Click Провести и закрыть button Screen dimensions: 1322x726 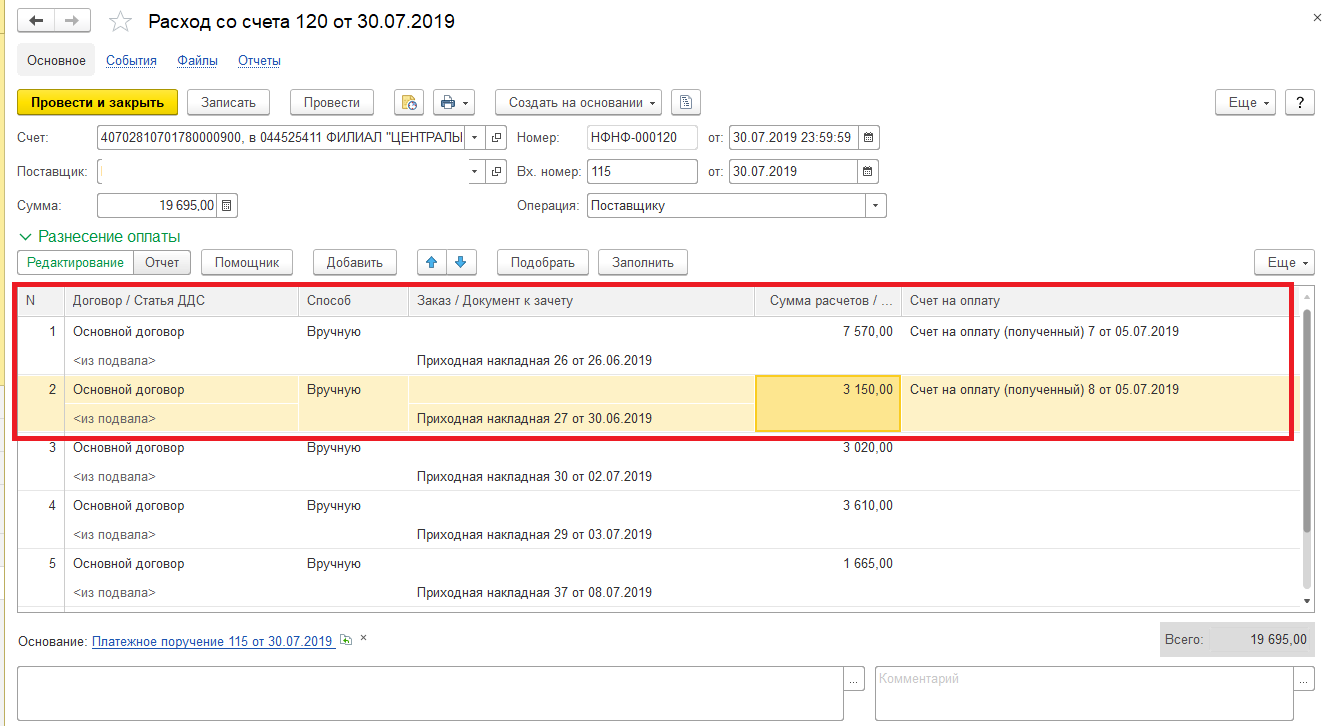(97, 102)
